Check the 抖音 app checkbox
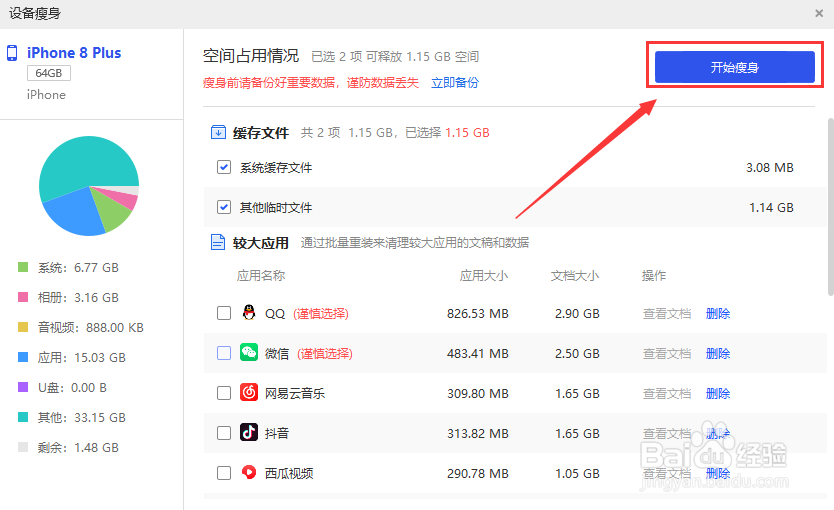The width and height of the screenshot is (834, 510). coord(224,433)
